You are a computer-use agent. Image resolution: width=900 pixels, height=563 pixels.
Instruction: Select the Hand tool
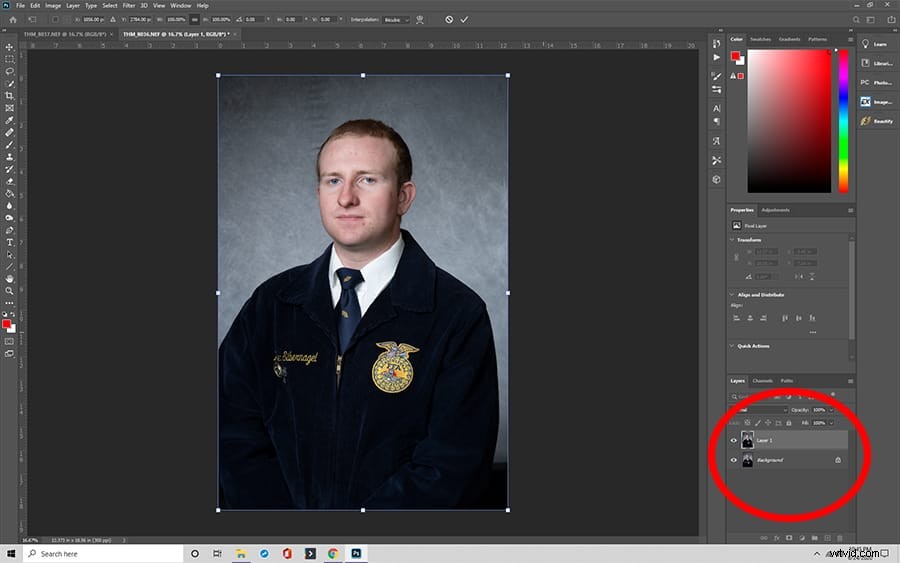click(x=9, y=279)
